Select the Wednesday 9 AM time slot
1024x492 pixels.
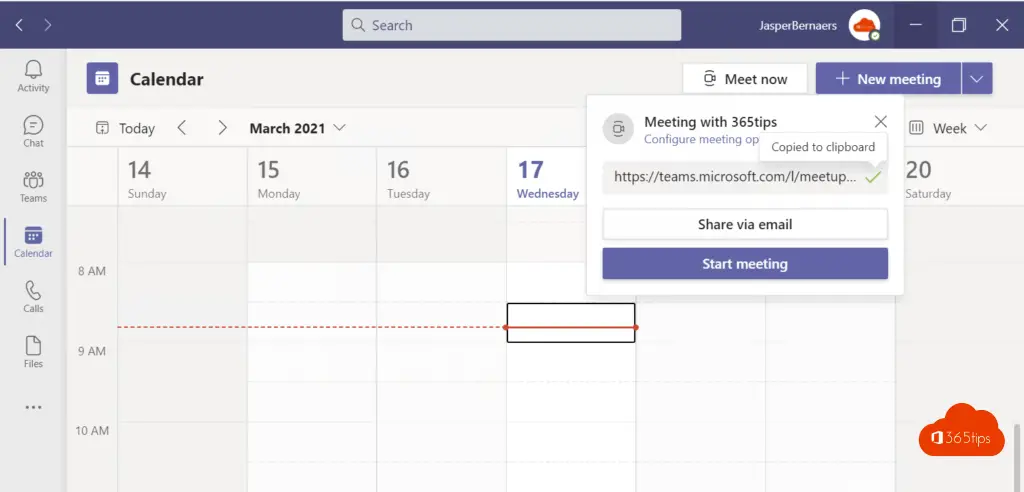(x=571, y=323)
